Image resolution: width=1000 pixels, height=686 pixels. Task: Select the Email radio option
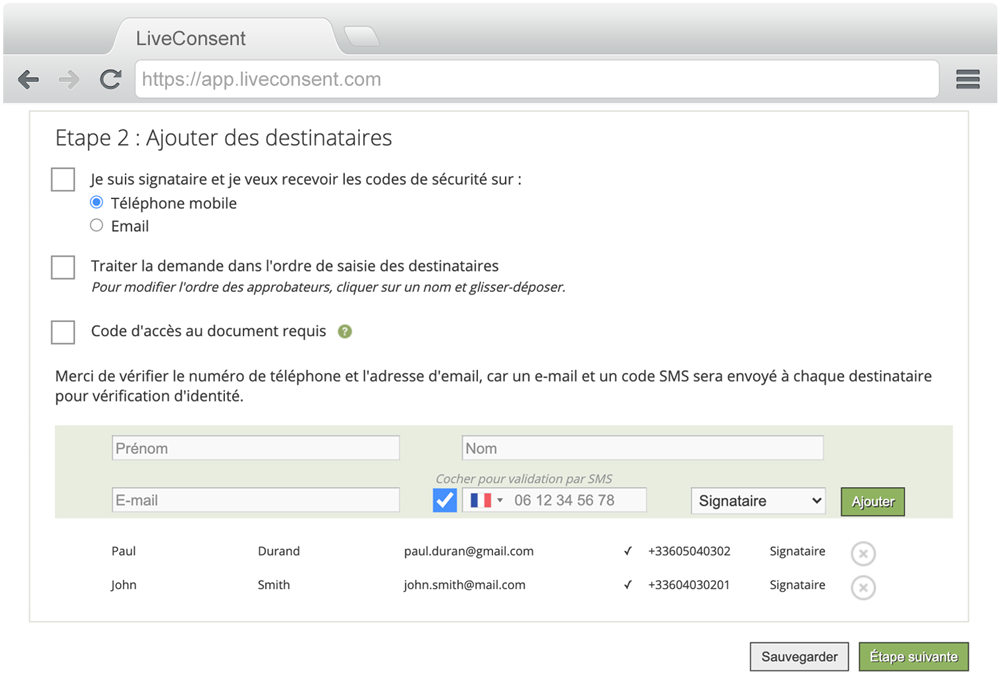pyautogui.click(x=97, y=226)
